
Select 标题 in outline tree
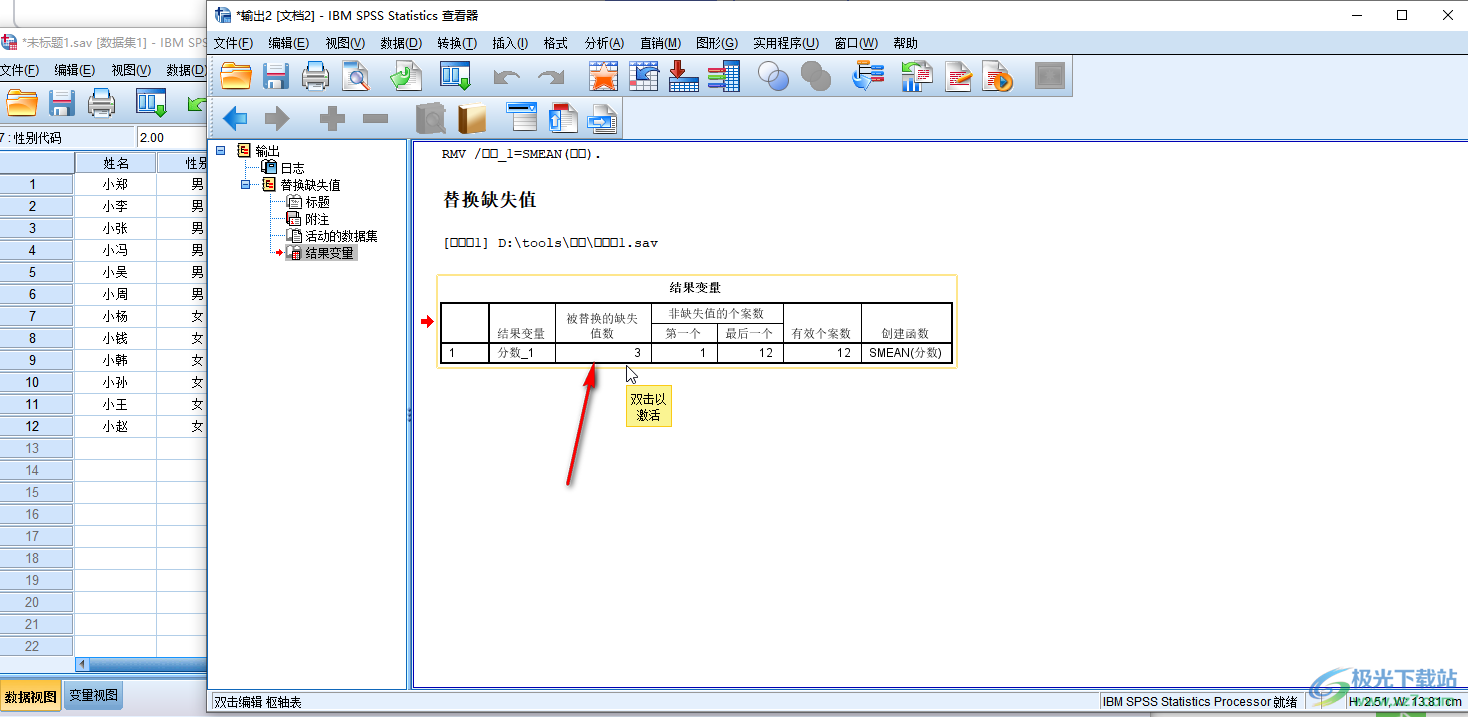317,202
